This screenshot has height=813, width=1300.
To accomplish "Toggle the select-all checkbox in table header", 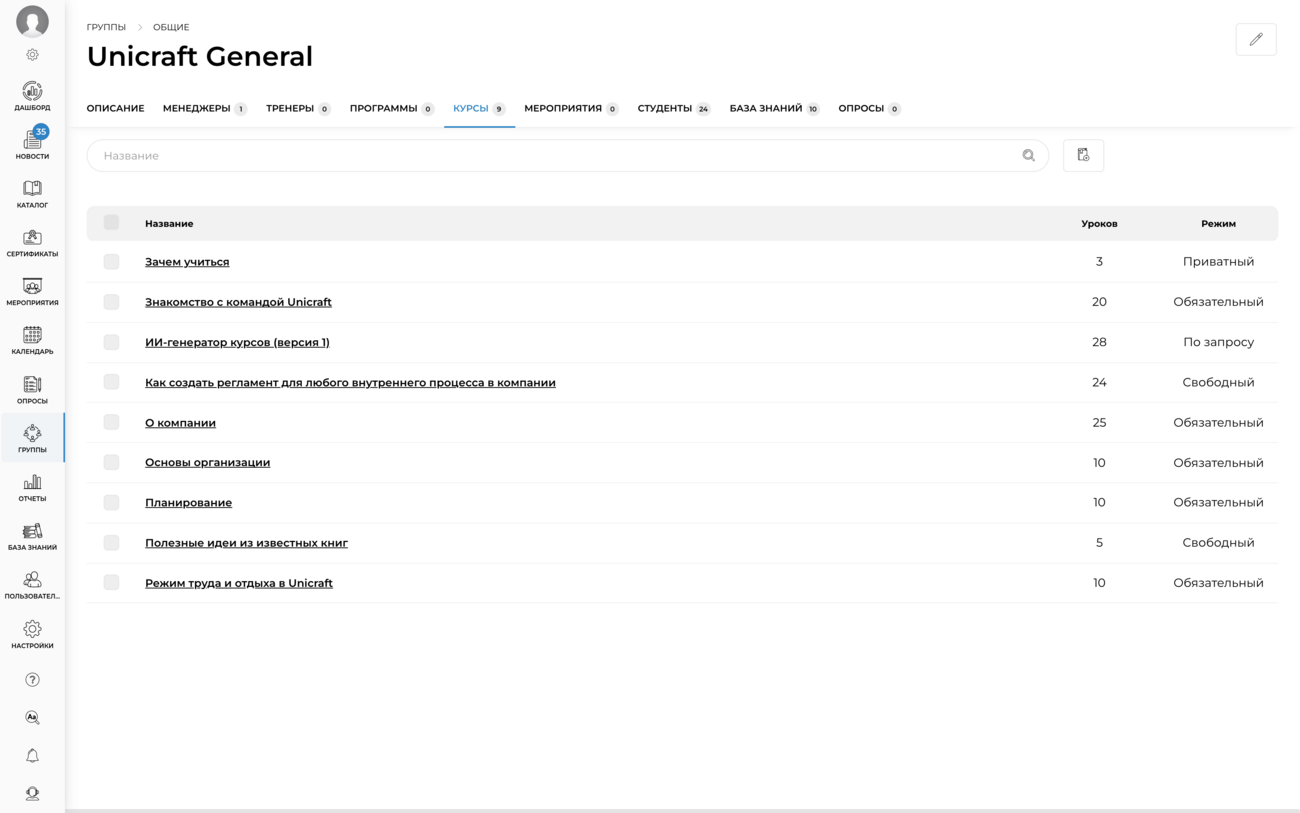I will tap(111, 223).
